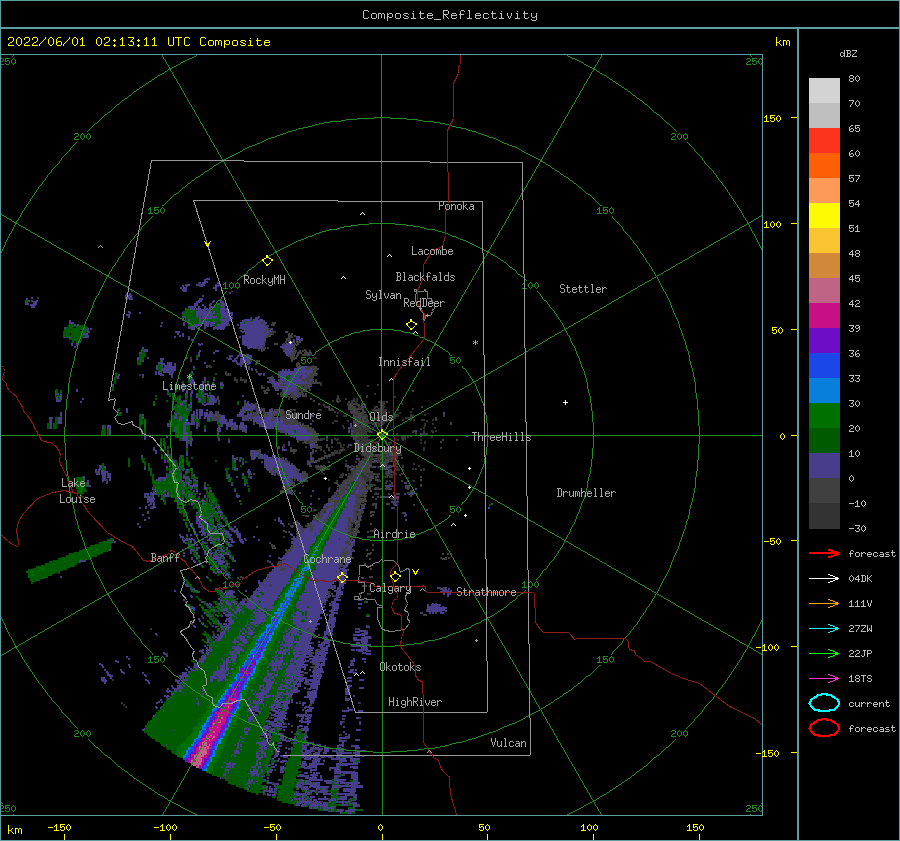The width and height of the screenshot is (900, 841).
Task: Click the Sundre label
Action: tap(303, 414)
